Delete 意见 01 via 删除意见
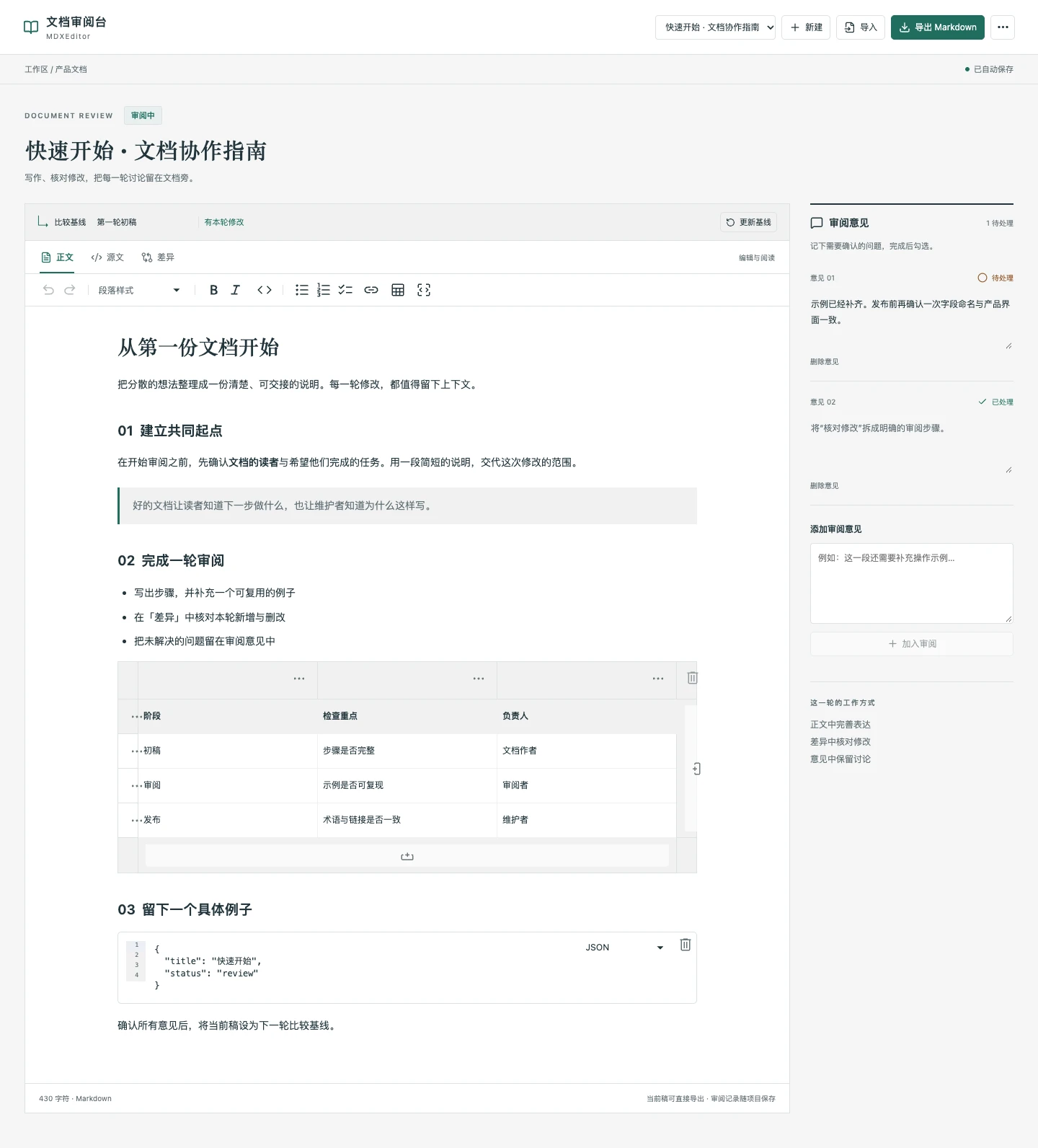This screenshot has height=1148, width=1038. 825,362
